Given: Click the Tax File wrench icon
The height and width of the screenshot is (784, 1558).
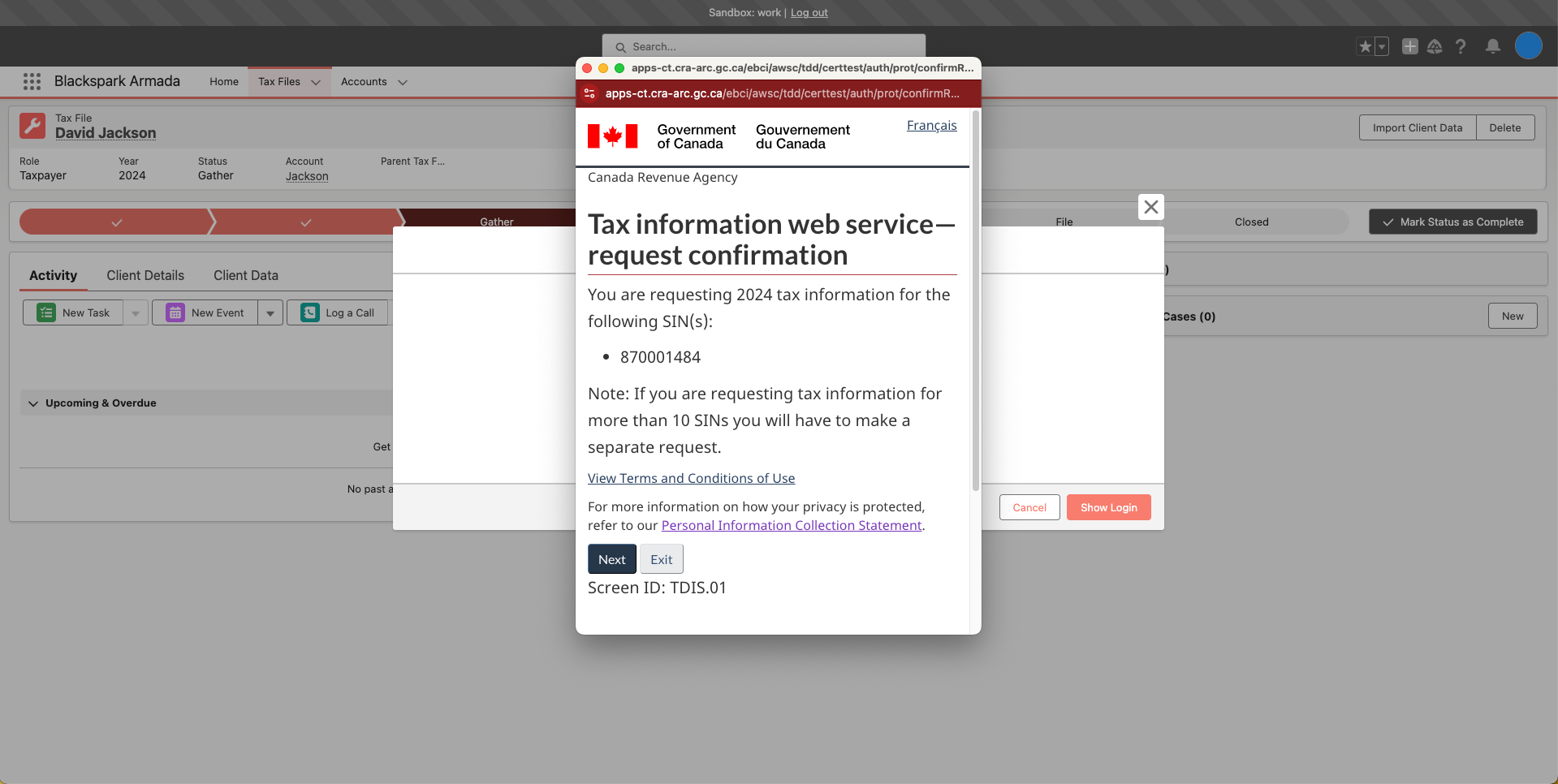Looking at the screenshot, I should (32, 126).
